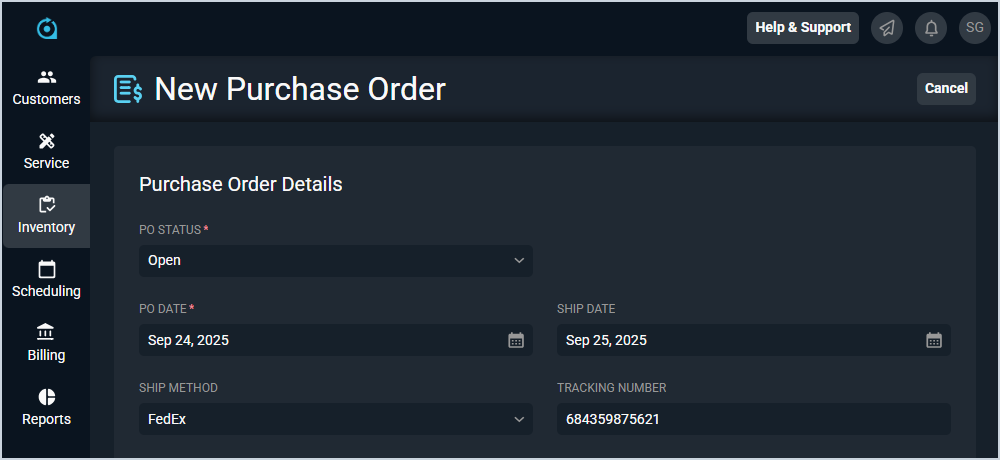
Task: Click the app logo icon
Action: 47,29
